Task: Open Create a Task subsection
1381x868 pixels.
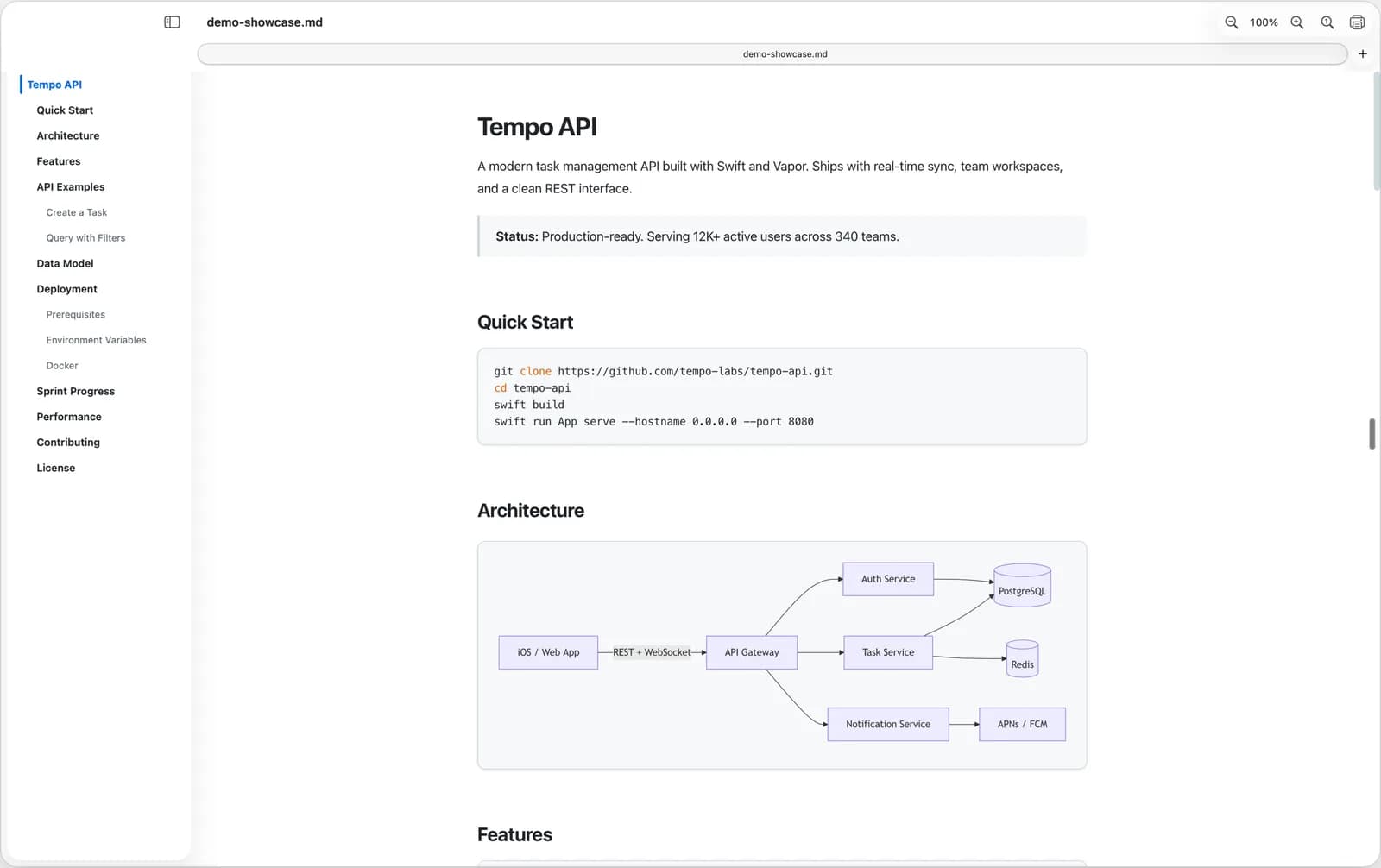Action: tap(77, 212)
